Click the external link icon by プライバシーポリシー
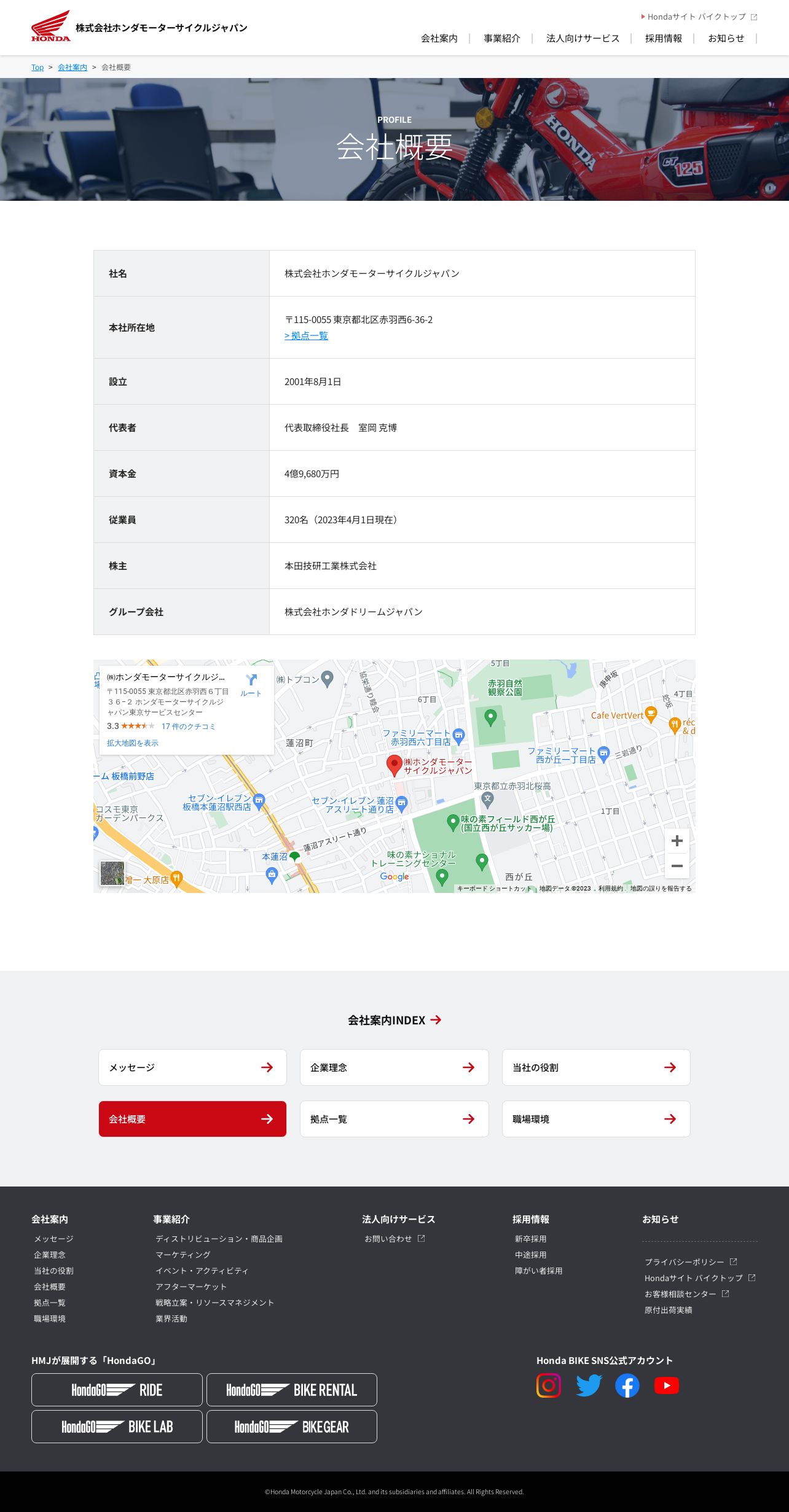The width and height of the screenshot is (789, 1512). pyautogui.click(x=733, y=1261)
